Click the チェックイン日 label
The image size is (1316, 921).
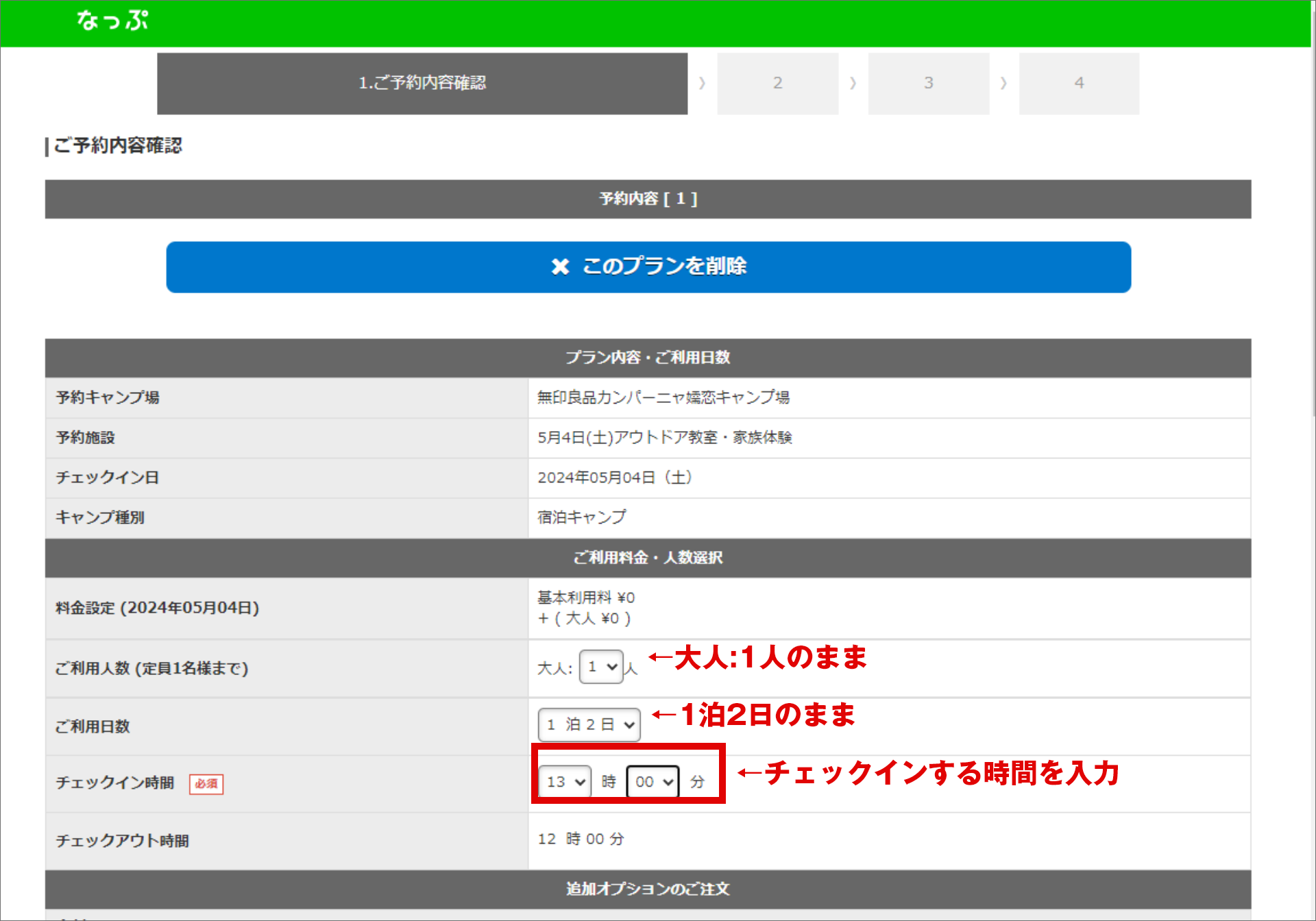(x=107, y=478)
